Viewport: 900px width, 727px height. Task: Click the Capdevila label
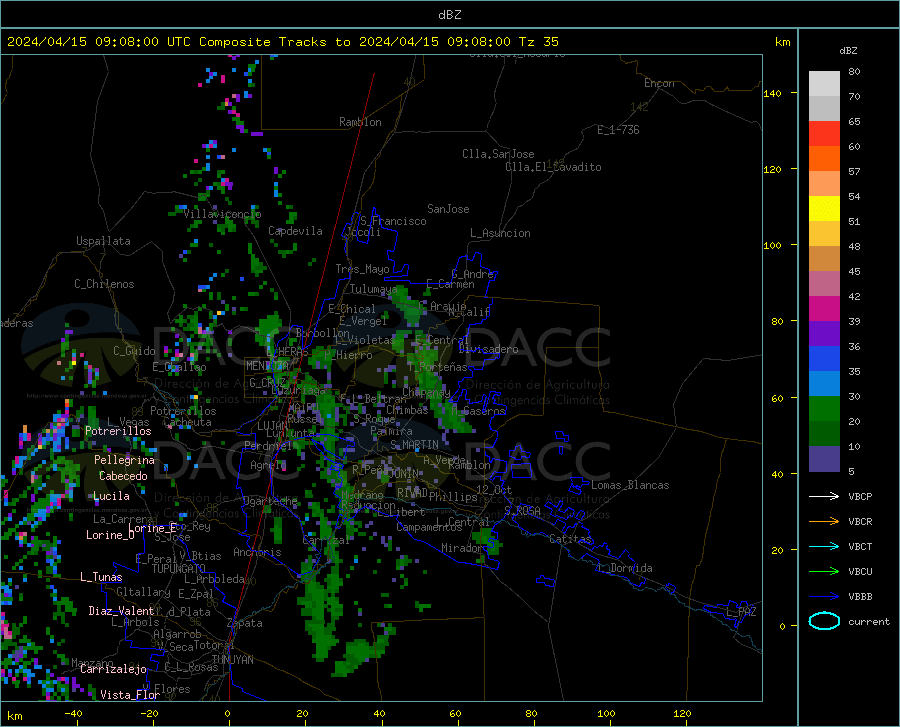295,231
